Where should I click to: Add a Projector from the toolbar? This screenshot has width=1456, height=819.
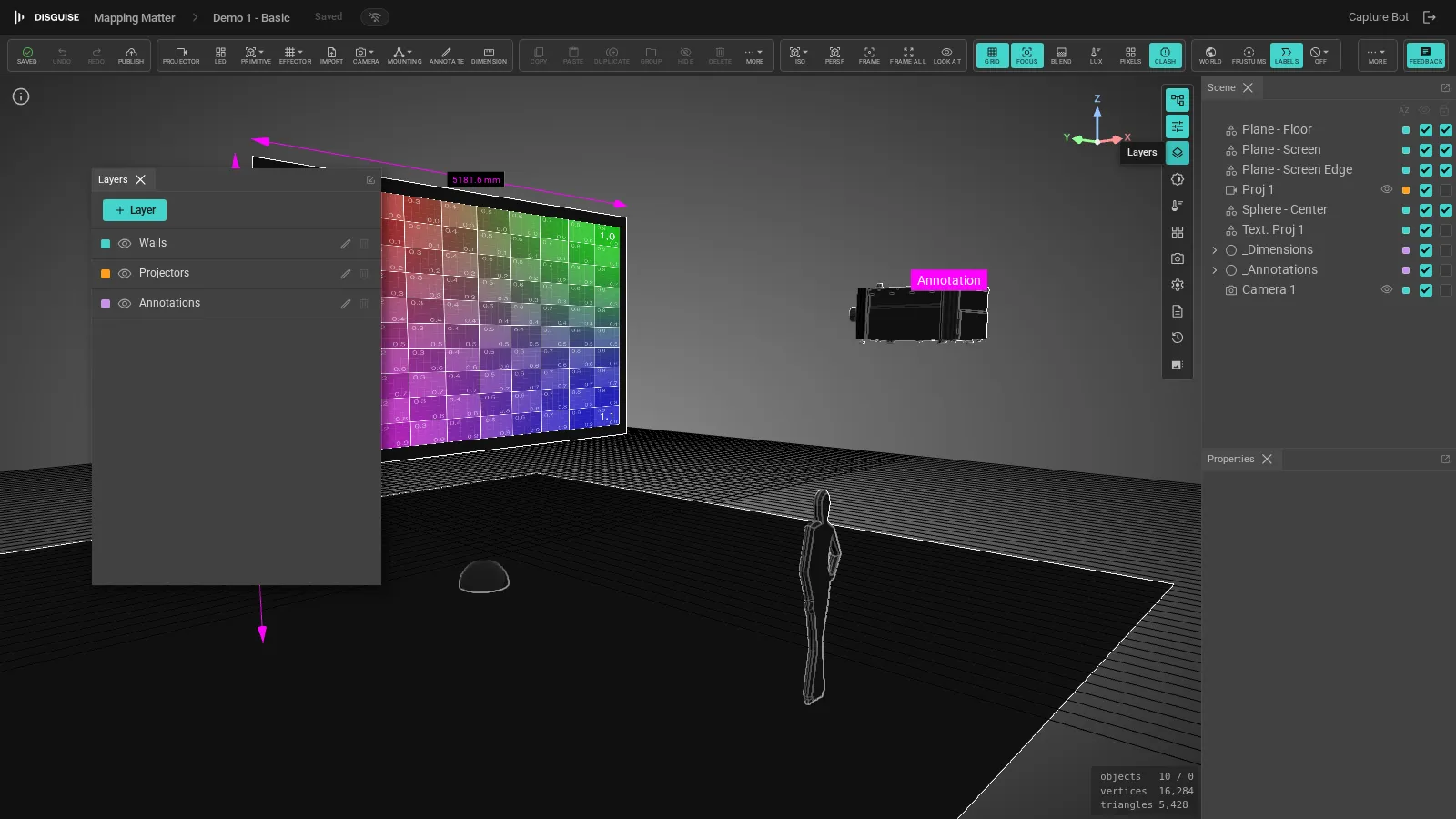click(181, 56)
